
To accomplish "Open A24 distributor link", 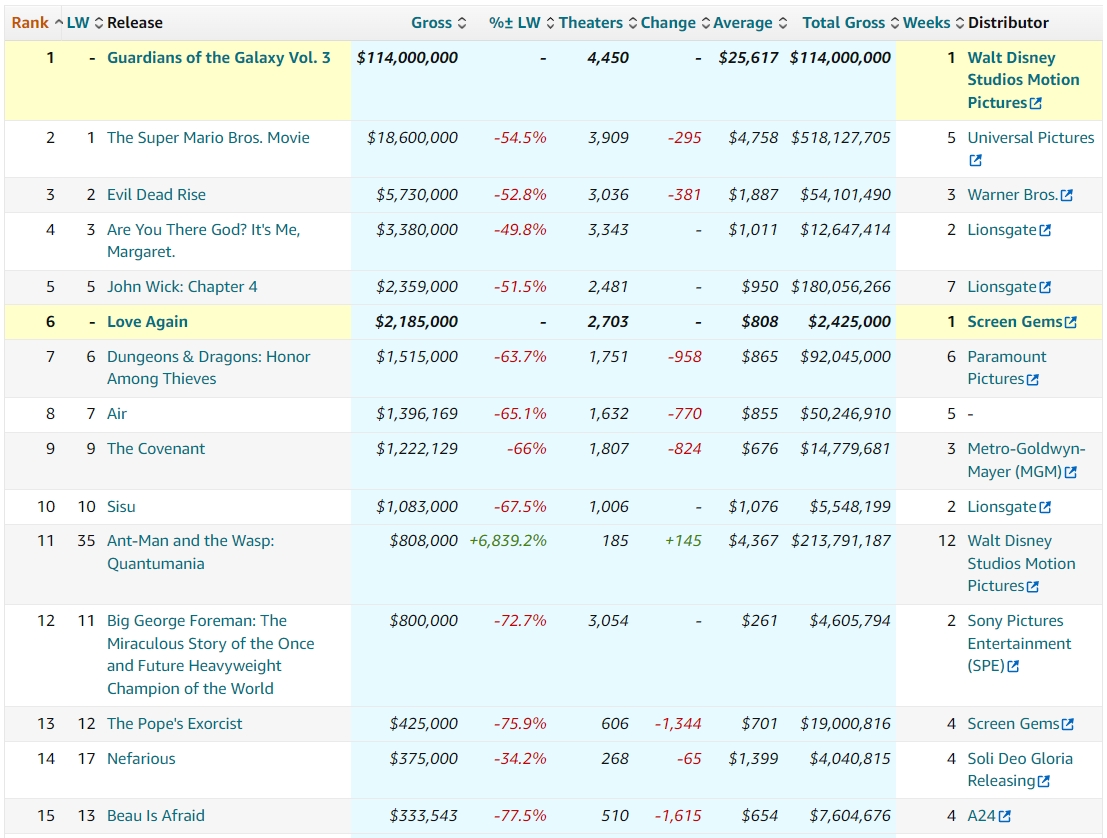I will 981,816.
